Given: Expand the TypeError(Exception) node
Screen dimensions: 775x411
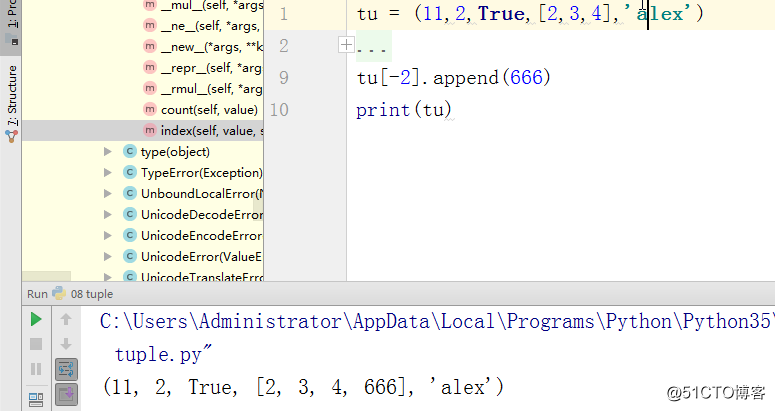Looking at the screenshot, I should 107,172.
